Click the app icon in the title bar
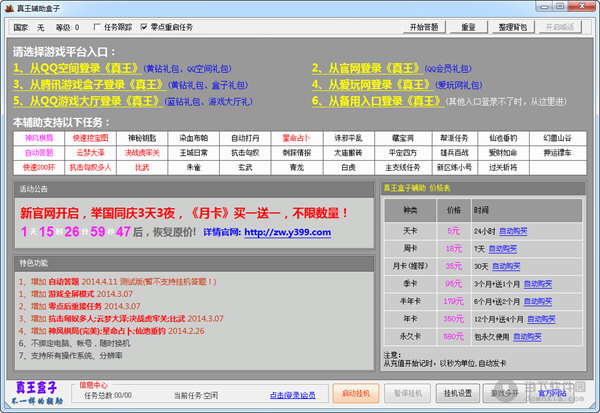 pyautogui.click(x=9, y=8)
